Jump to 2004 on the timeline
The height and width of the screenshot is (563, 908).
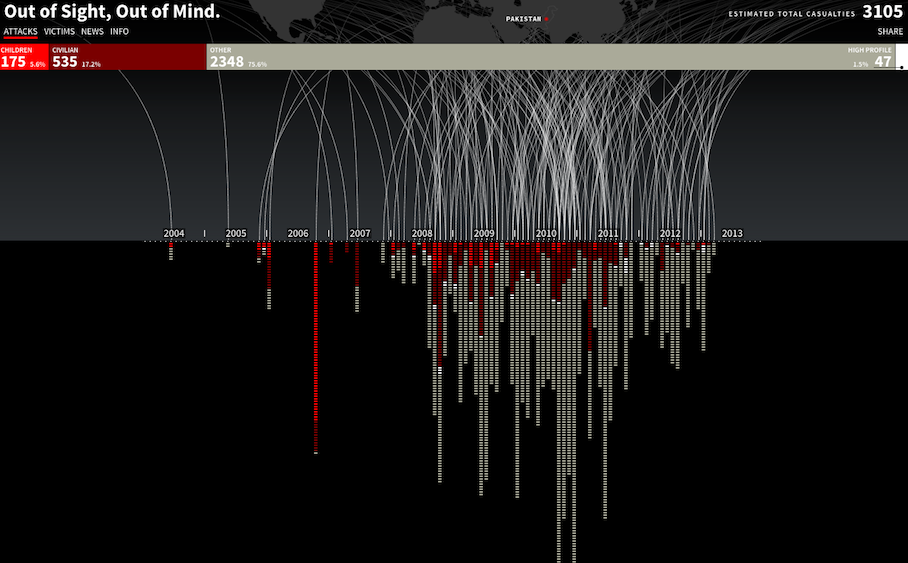[x=174, y=234]
